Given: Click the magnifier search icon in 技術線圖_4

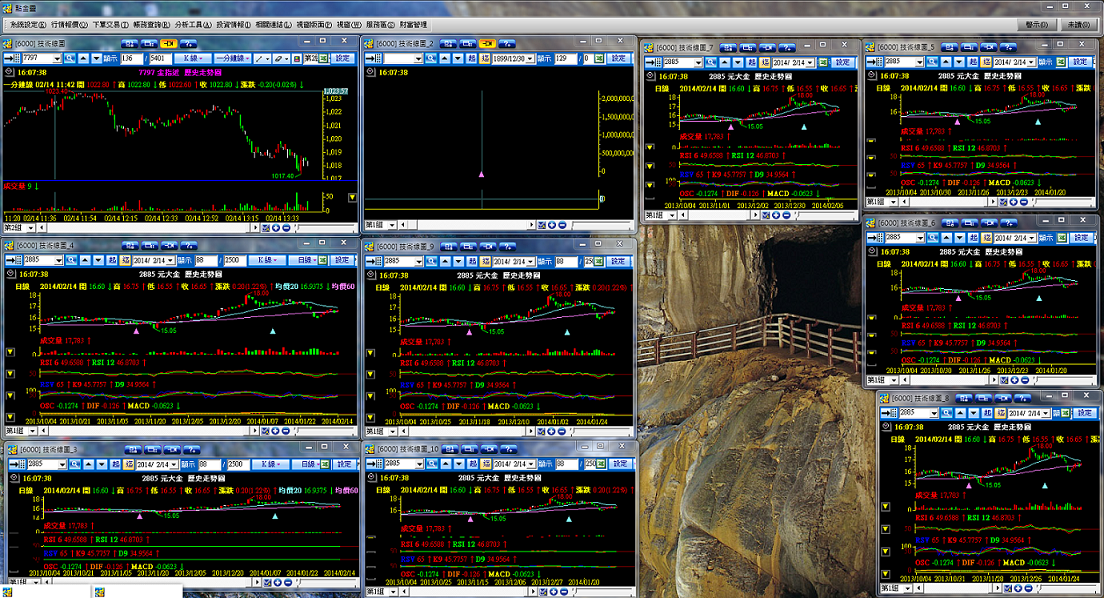Looking at the screenshot, I should point(71,260).
